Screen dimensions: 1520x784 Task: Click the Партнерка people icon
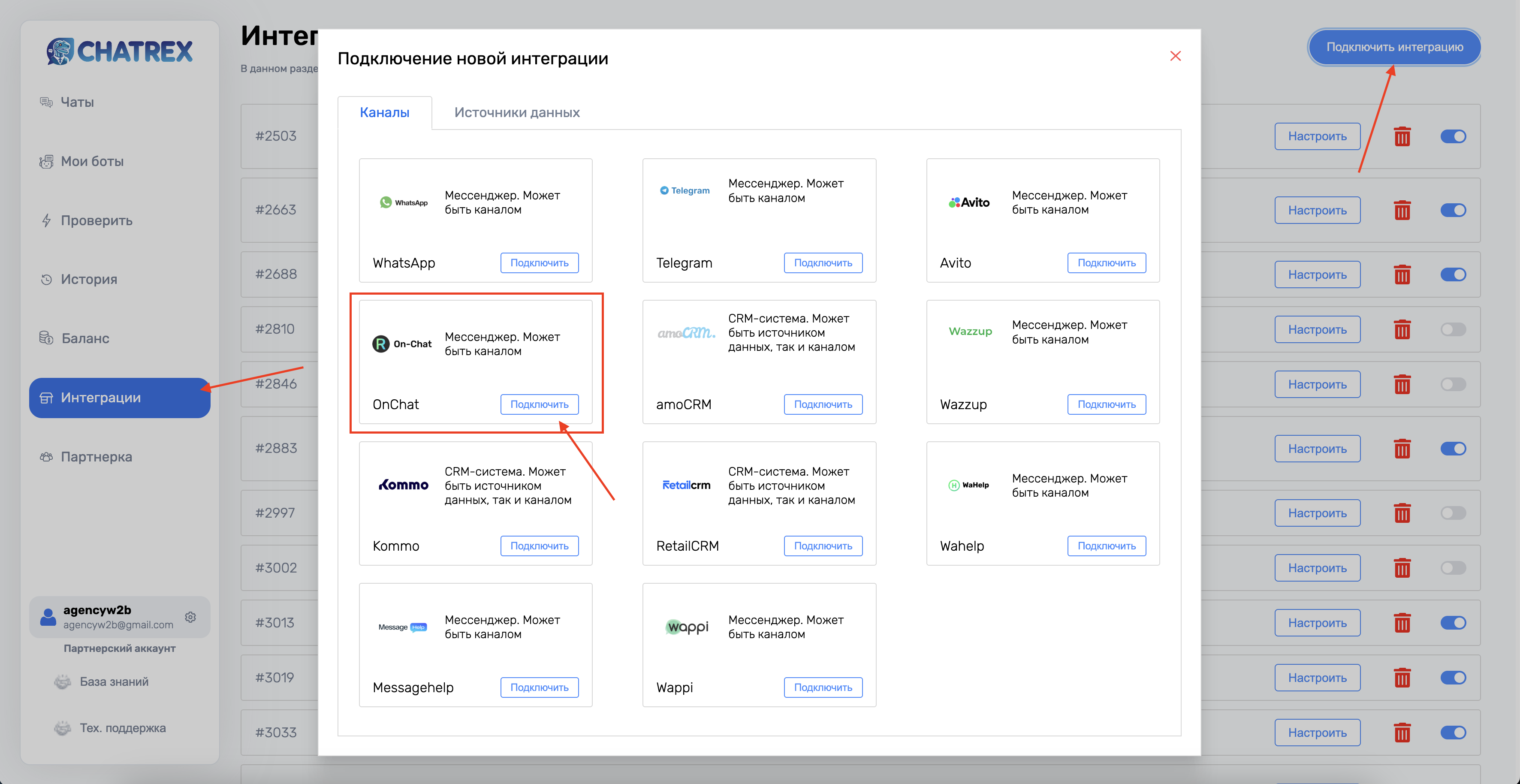[x=46, y=457]
